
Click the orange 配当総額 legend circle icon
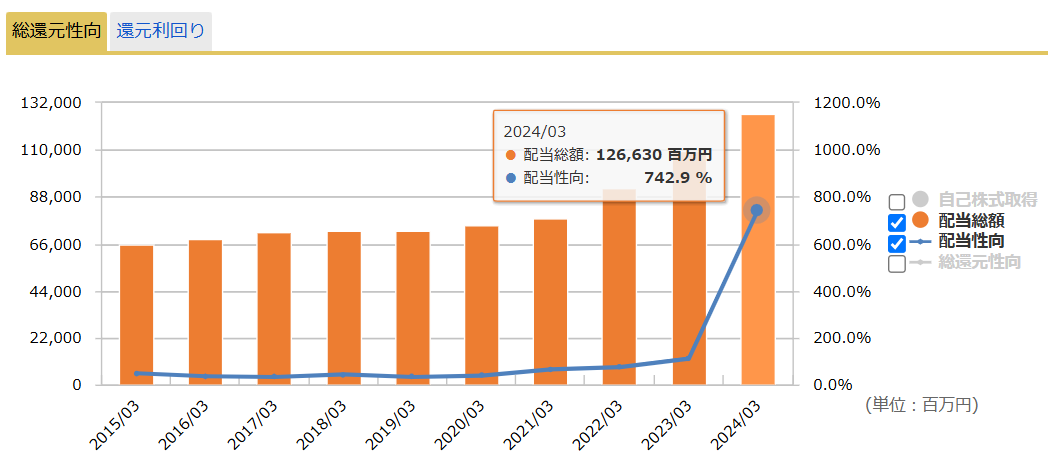click(921, 221)
